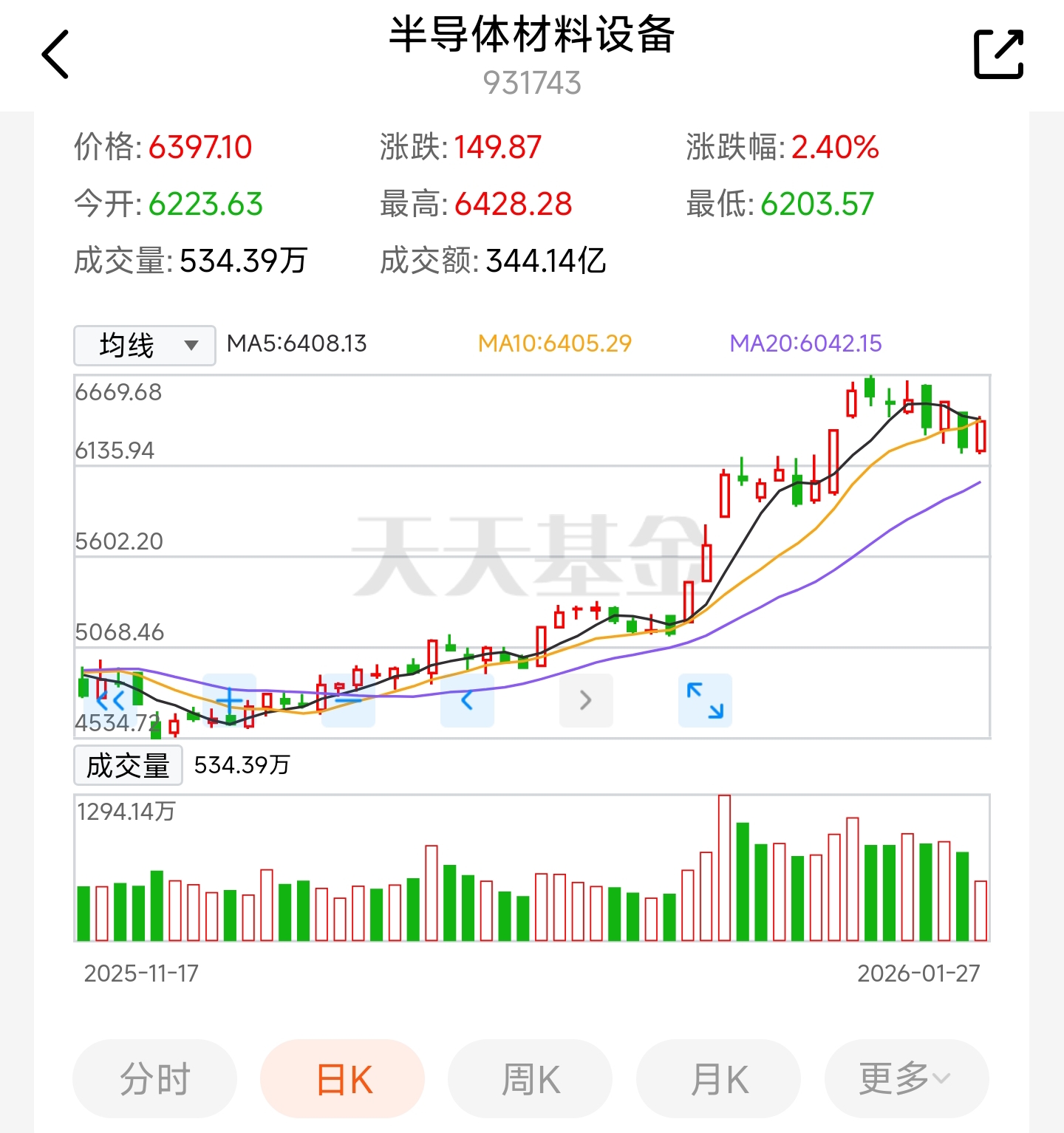Tap the end date 2026-01-27
The width and height of the screenshot is (1064, 1133).
click(918, 973)
